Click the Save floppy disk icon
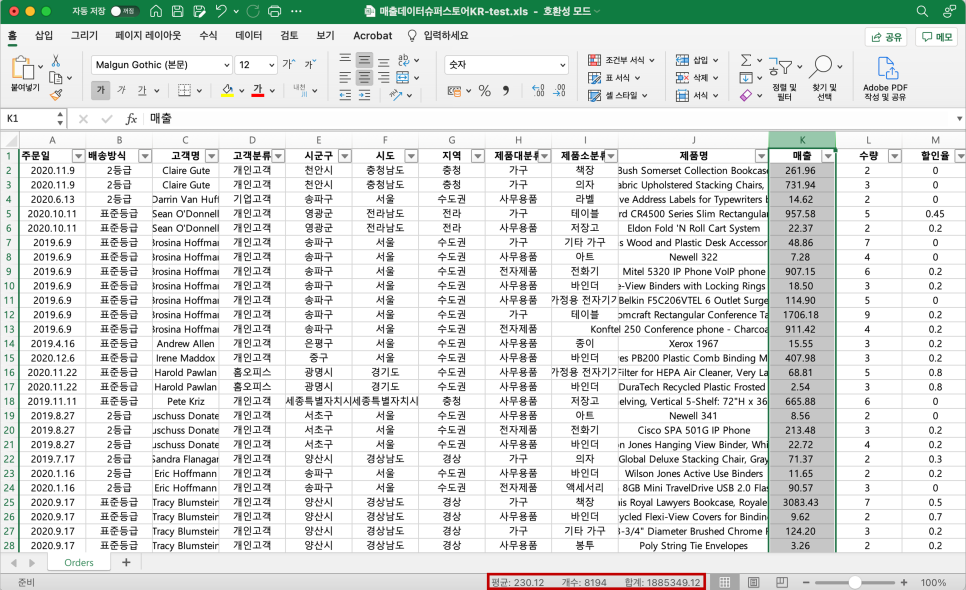 tap(177, 11)
